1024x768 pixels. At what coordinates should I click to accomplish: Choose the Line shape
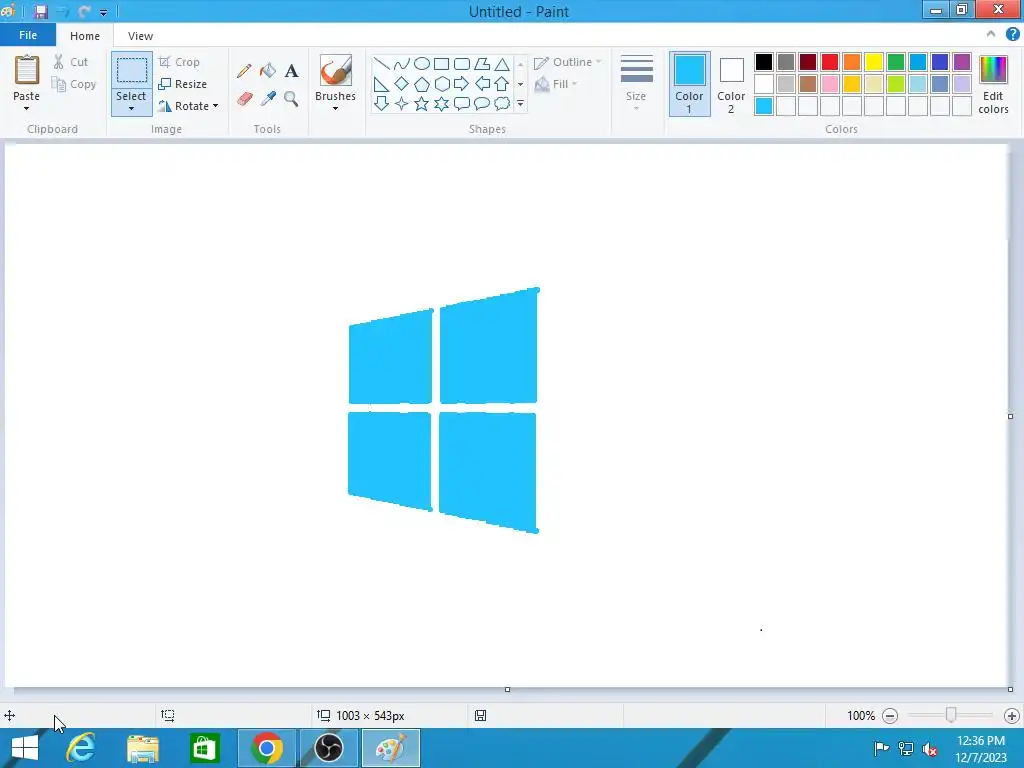tap(381, 64)
